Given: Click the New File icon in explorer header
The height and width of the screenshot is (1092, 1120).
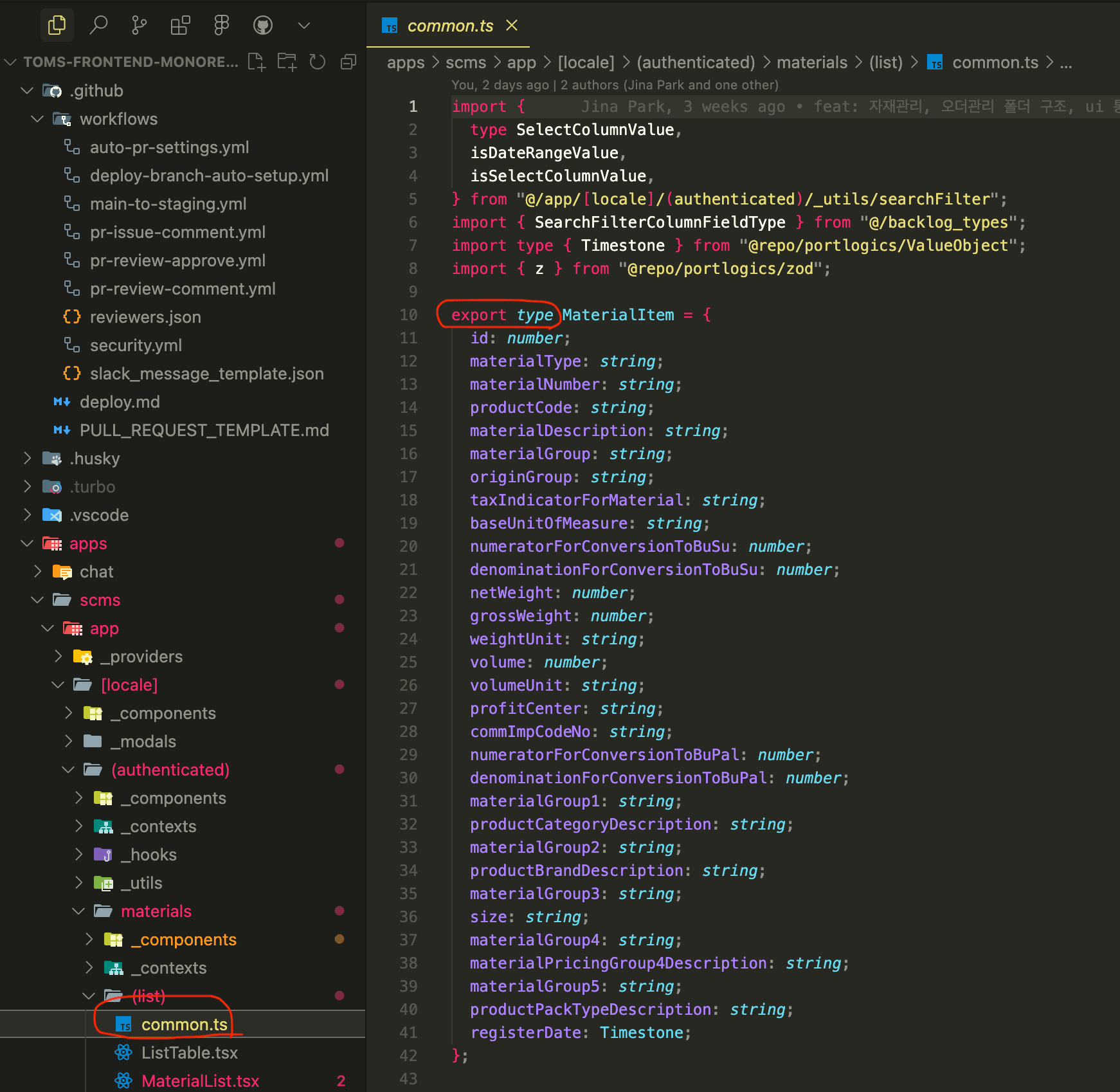Looking at the screenshot, I should (257, 62).
